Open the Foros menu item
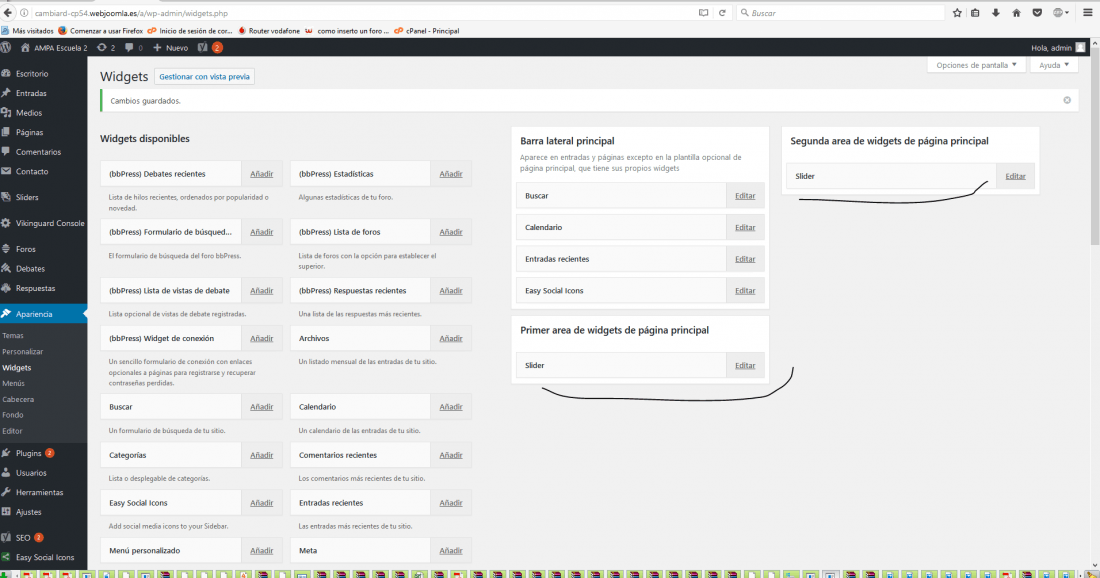The image size is (1100, 578). click(x=26, y=249)
